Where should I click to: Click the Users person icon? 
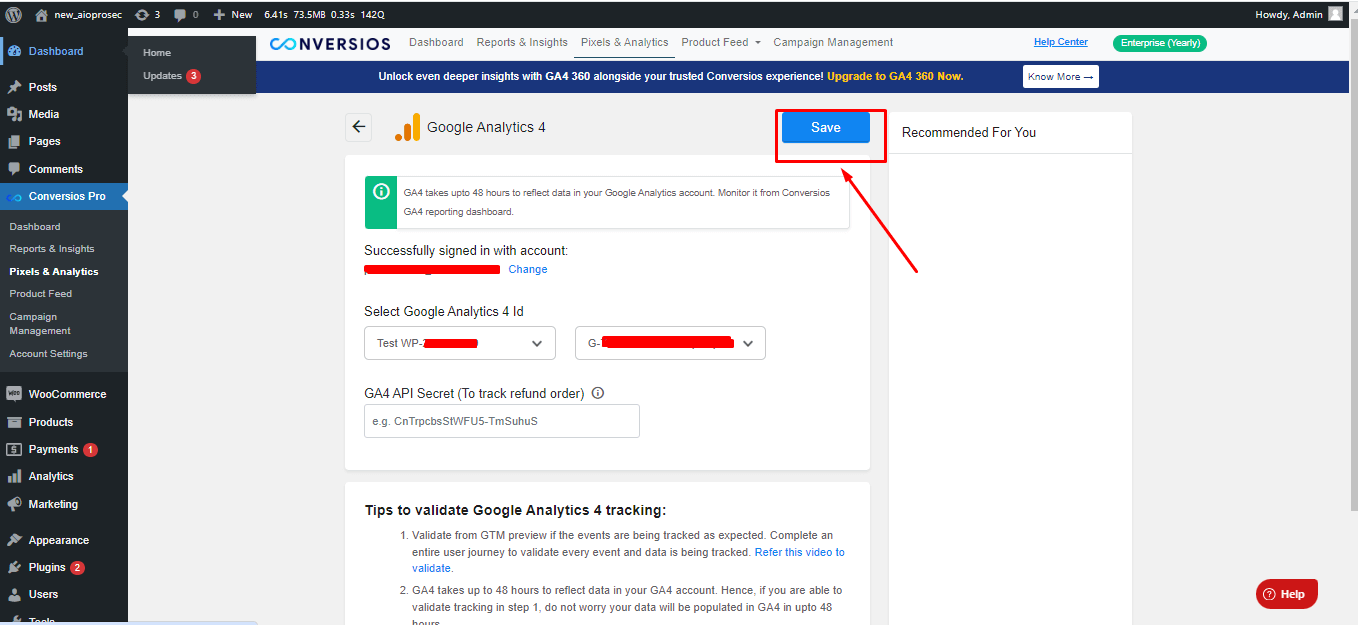point(14,594)
